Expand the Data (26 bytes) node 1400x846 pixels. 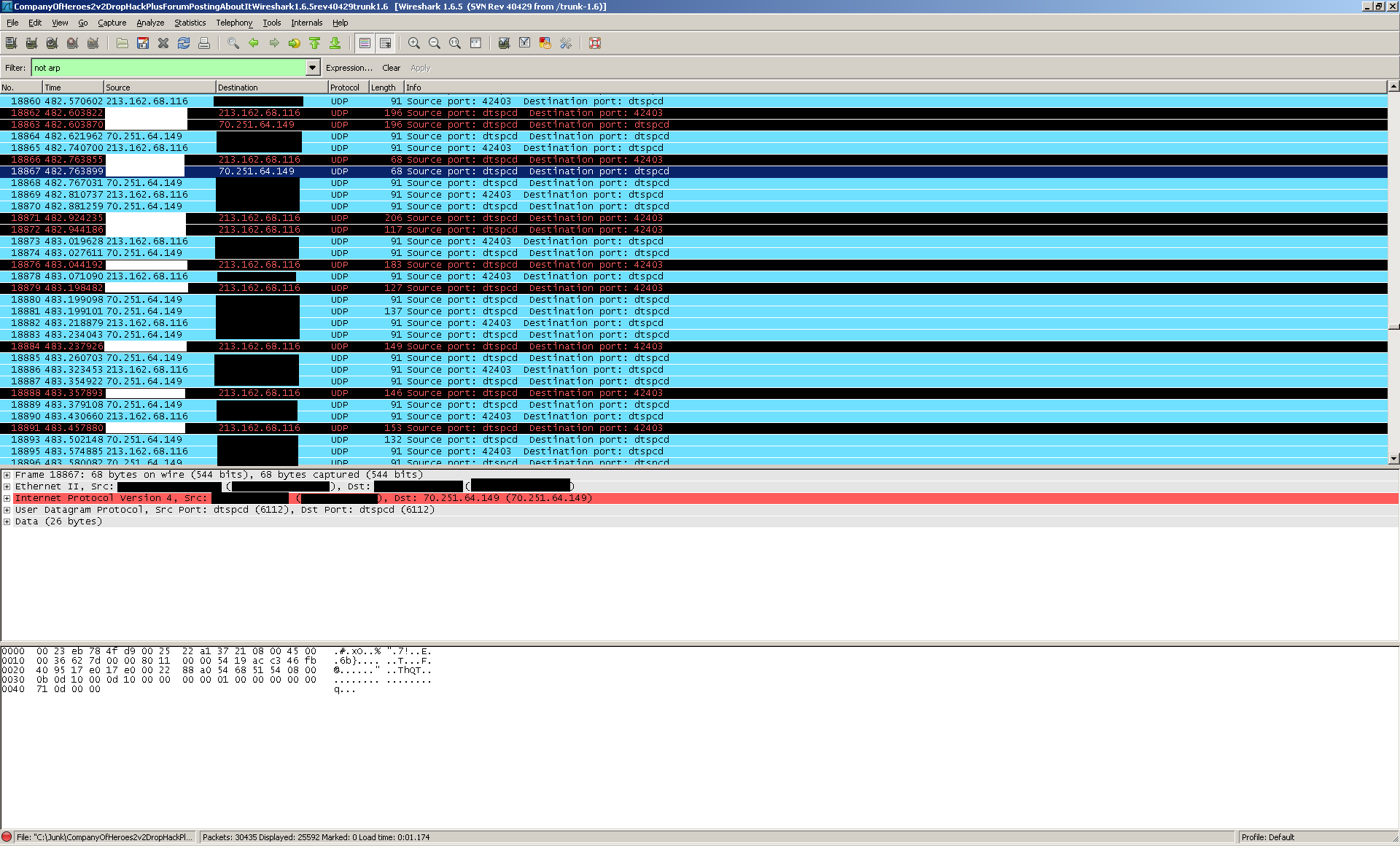click(7, 521)
